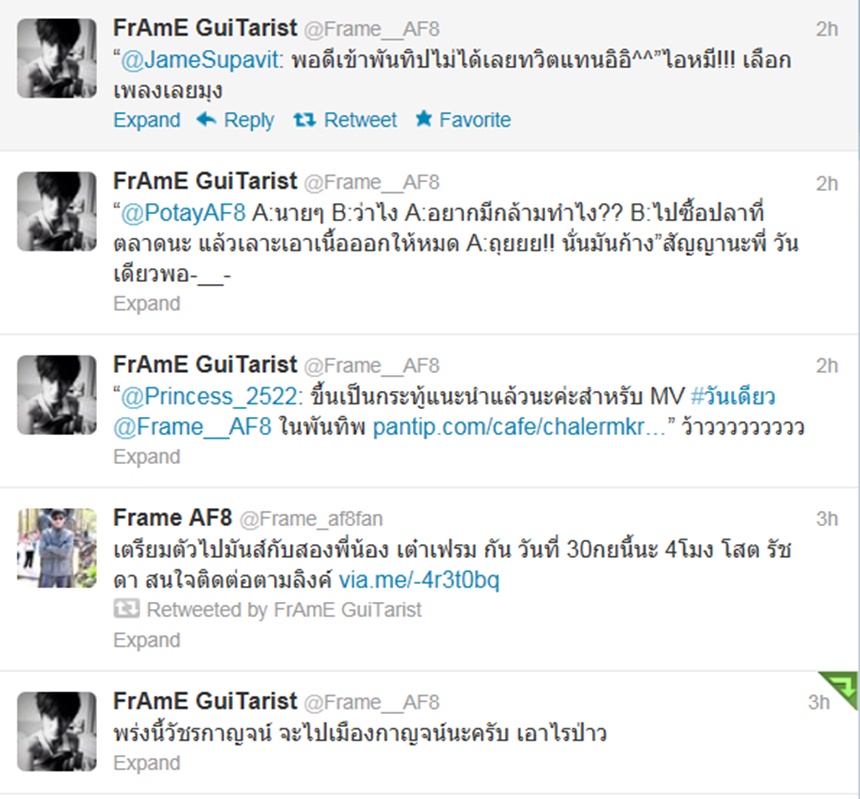
Task: Click the Retweet arrows icon
Action: pyautogui.click(x=304, y=119)
